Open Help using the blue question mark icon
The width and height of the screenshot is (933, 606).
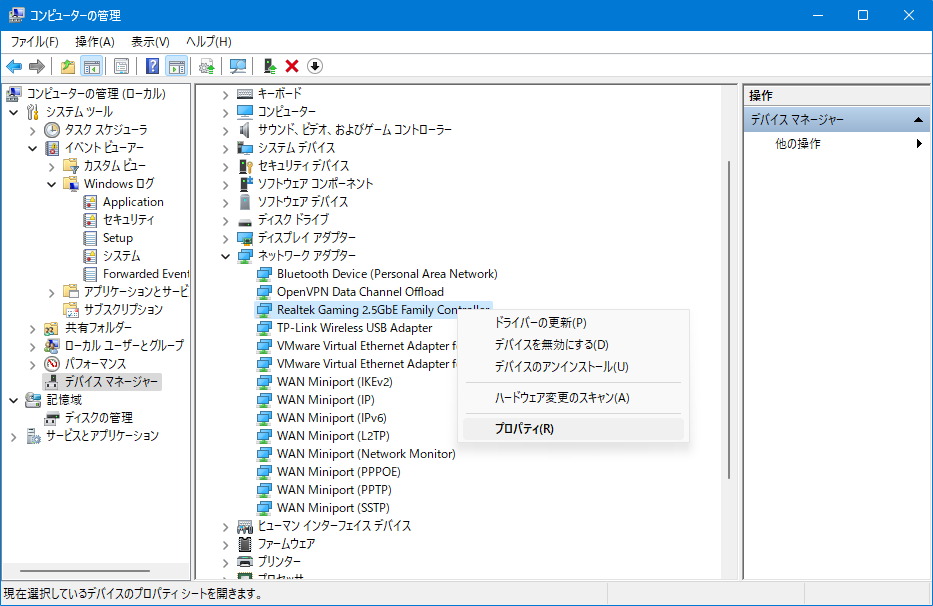pos(150,66)
